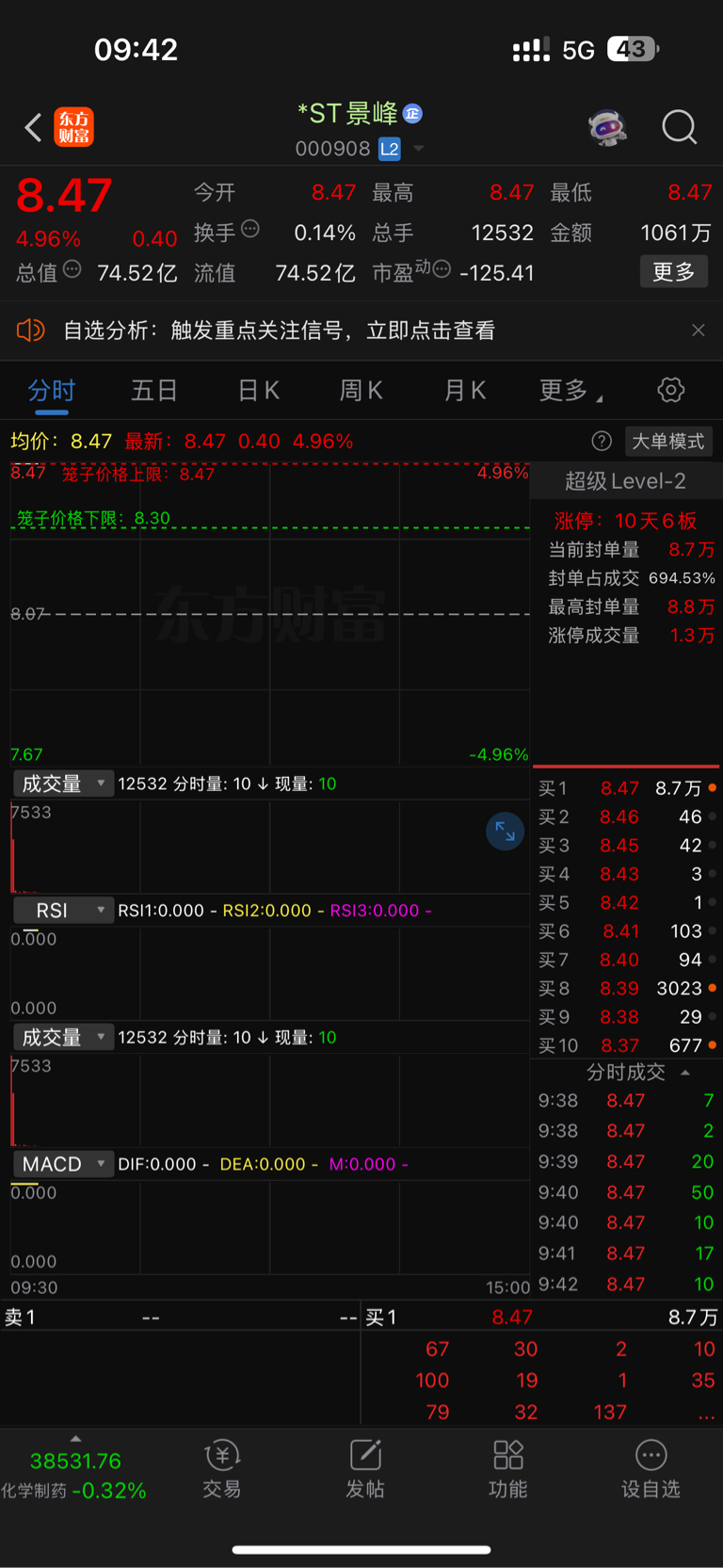
Task: Open the RSI indicator dropdown
Action: [x=63, y=911]
